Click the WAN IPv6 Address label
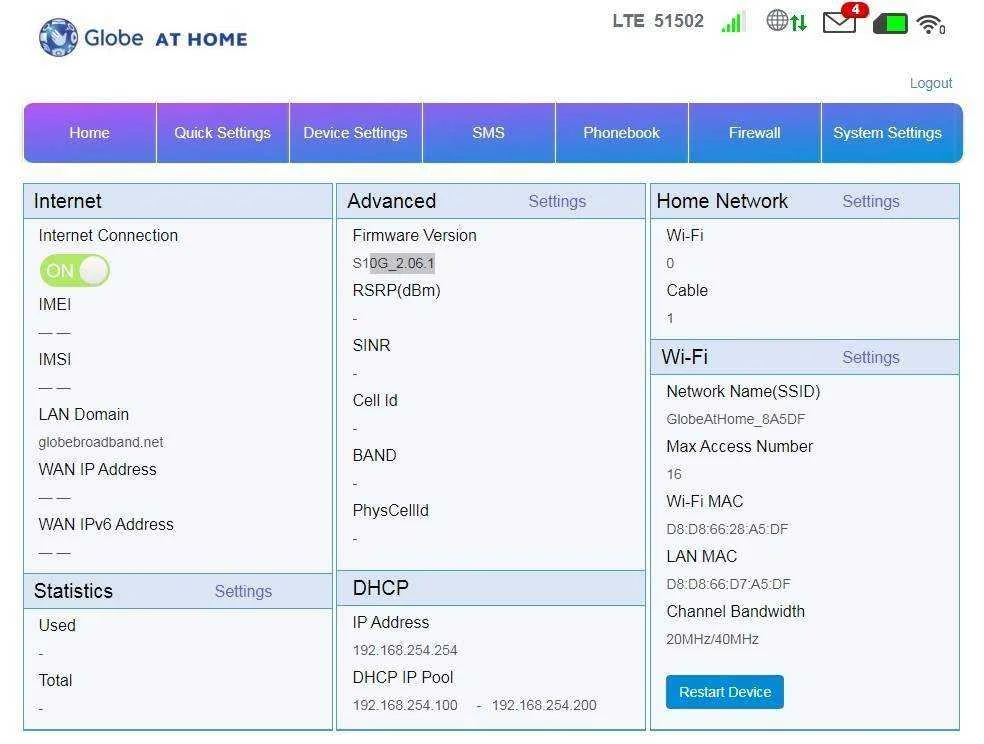This screenshot has height=744, width=984. click(105, 524)
